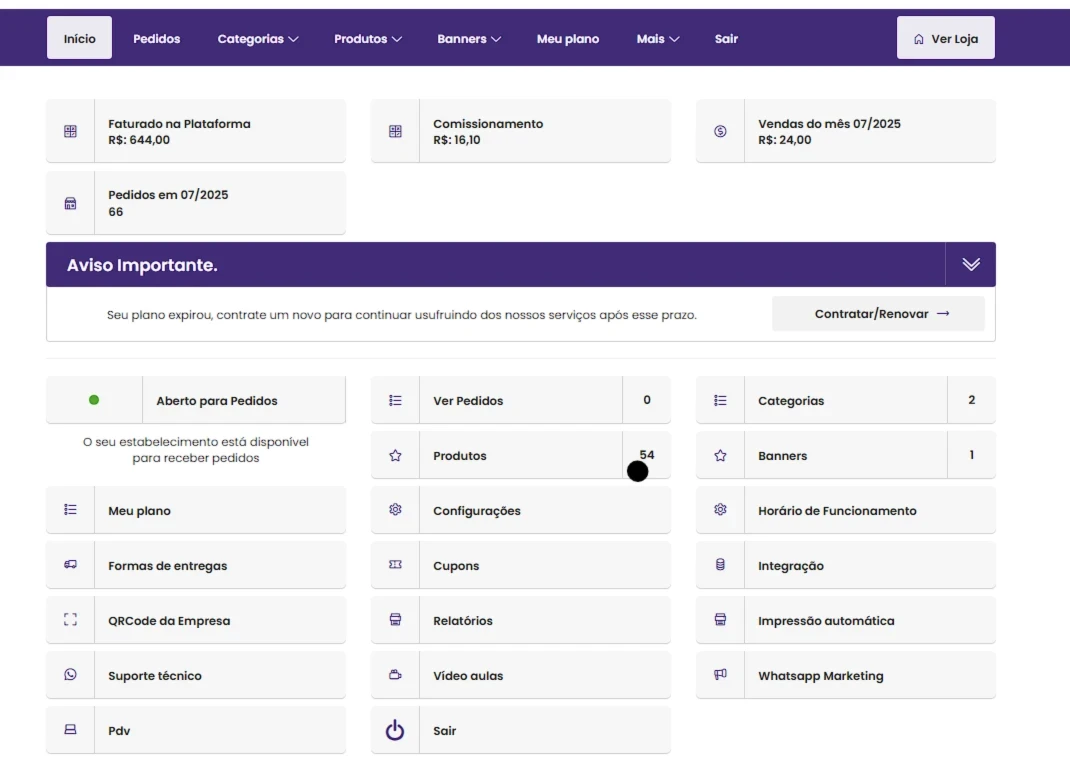Click the megaphone icon for Whatsapp Marketing
The image size is (1070, 766).
pyautogui.click(x=720, y=675)
